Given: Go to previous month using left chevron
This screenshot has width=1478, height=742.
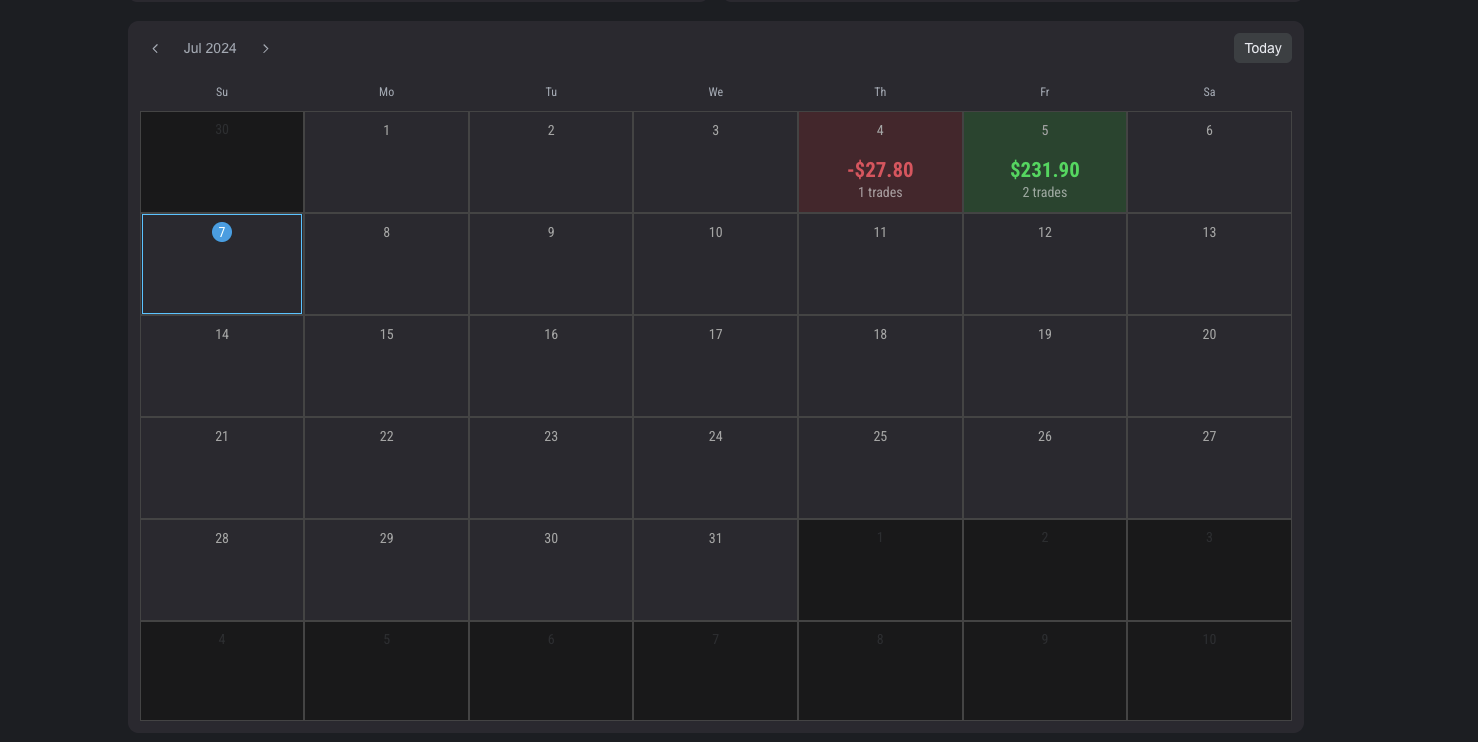Looking at the screenshot, I should [x=155, y=49].
